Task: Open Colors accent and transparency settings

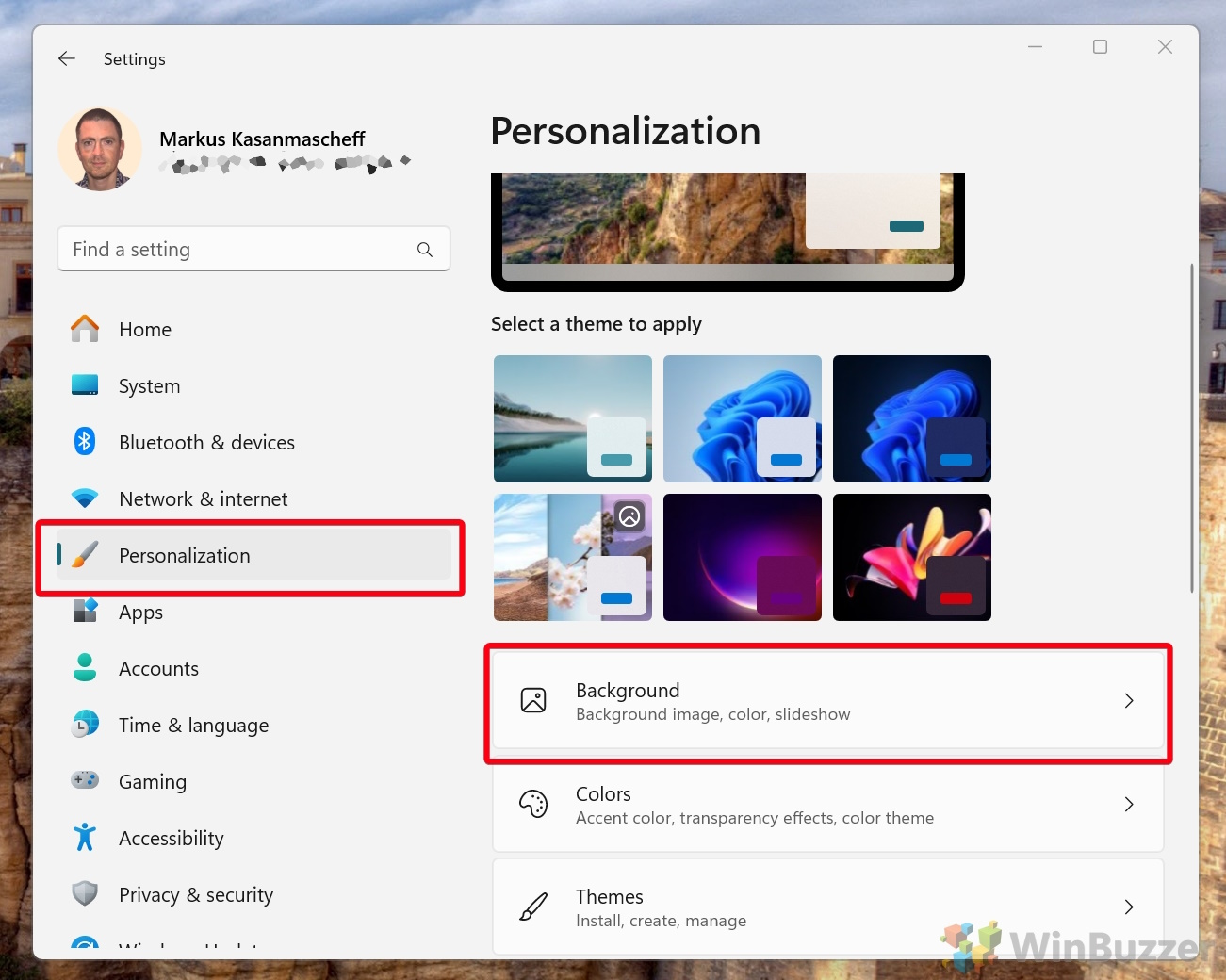Action: pos(827,804)
